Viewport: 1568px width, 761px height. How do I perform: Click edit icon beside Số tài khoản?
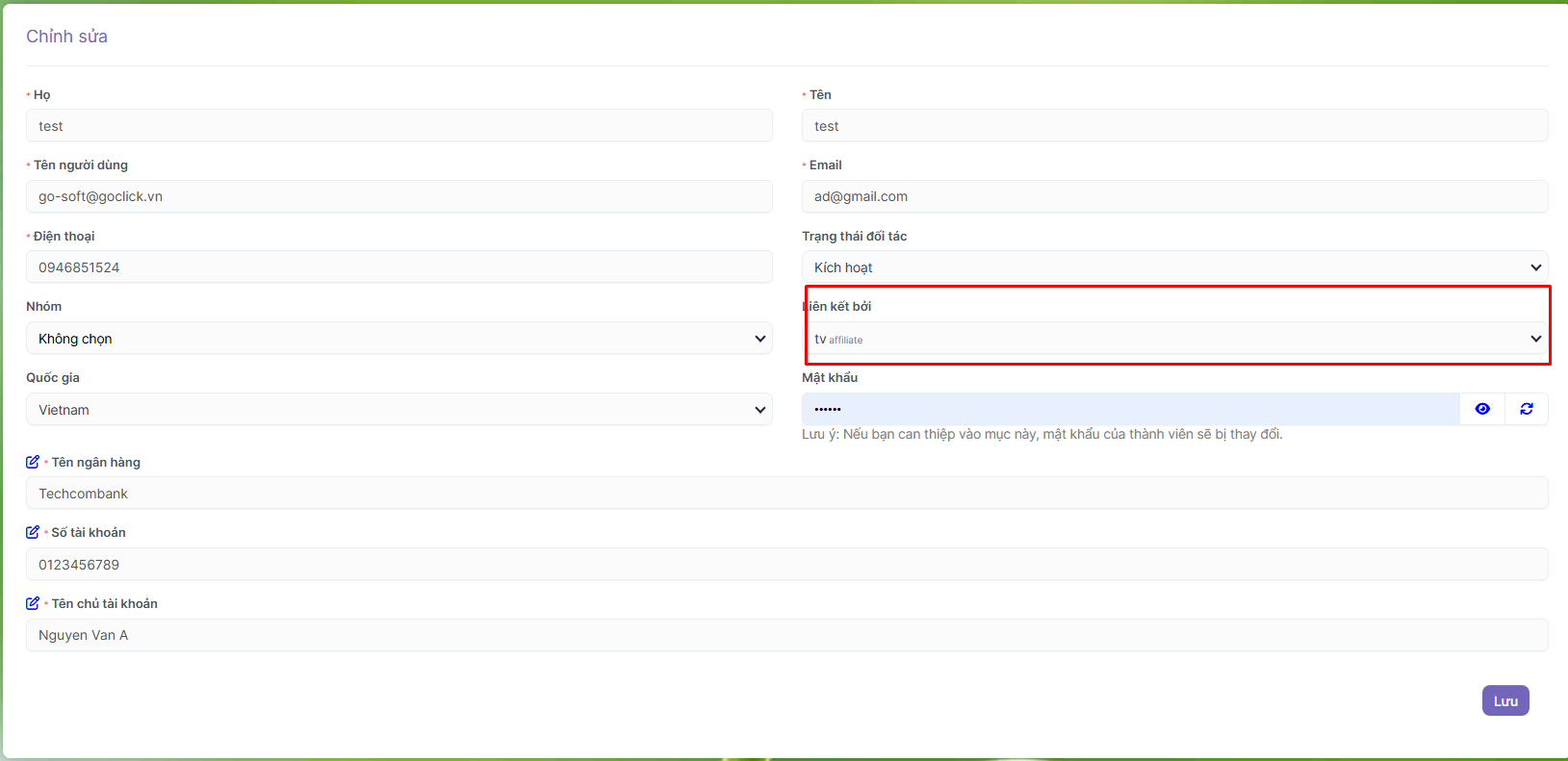(x=33, y=532)
